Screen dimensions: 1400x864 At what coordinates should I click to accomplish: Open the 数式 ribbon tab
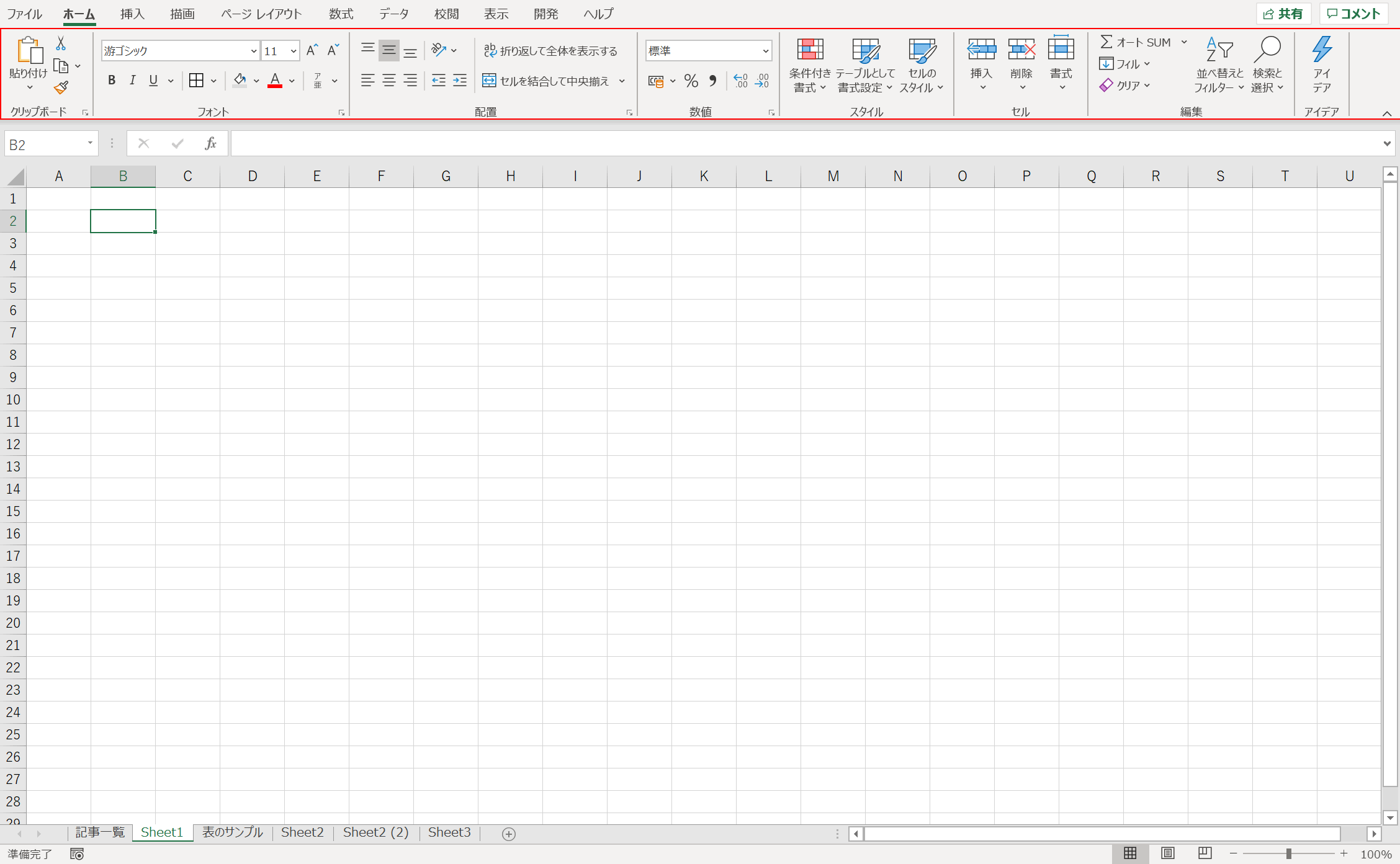(x=341, y=14)
